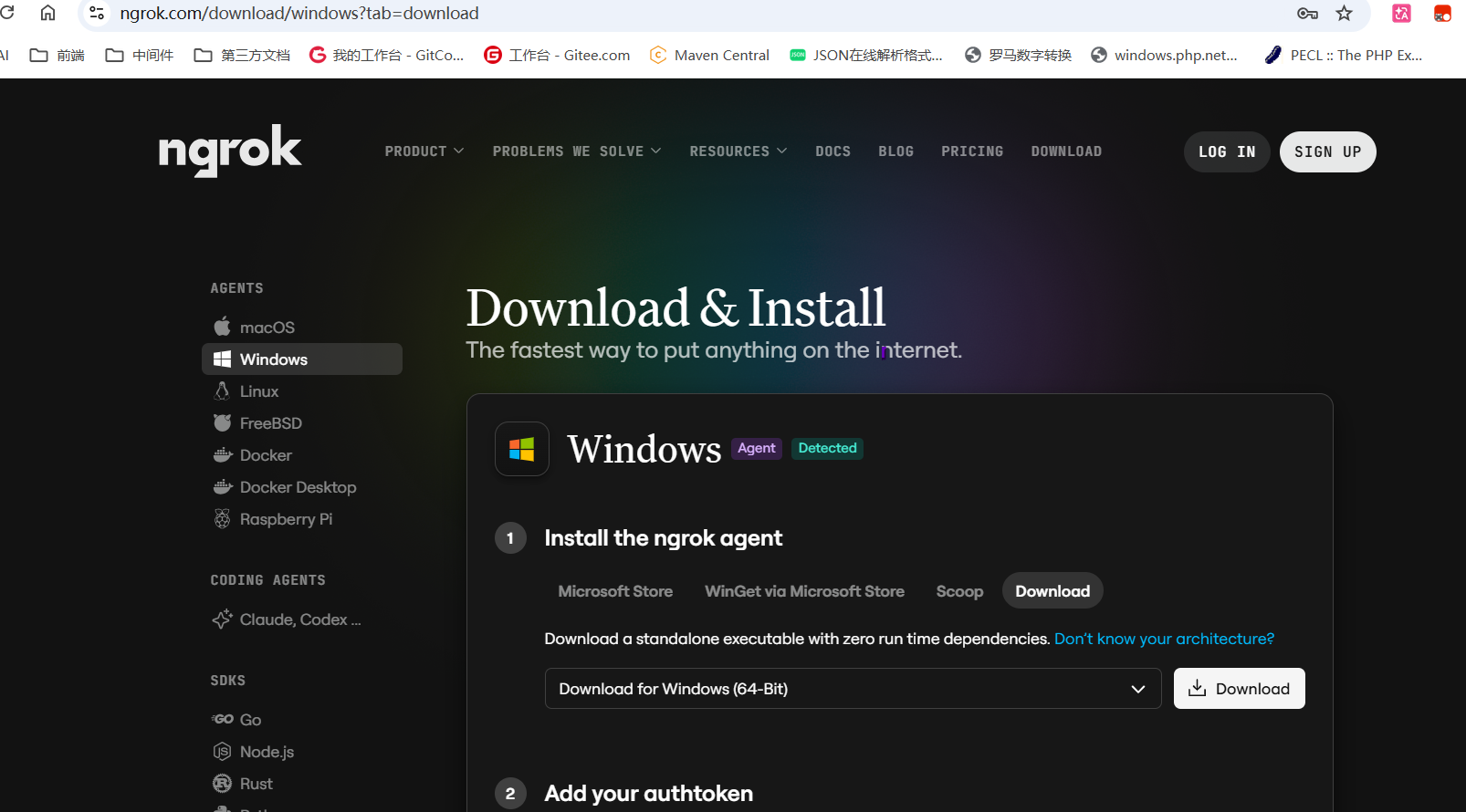Expand the Product menu
Viewport: 1466px width, 812px height.
click(424, 151)
